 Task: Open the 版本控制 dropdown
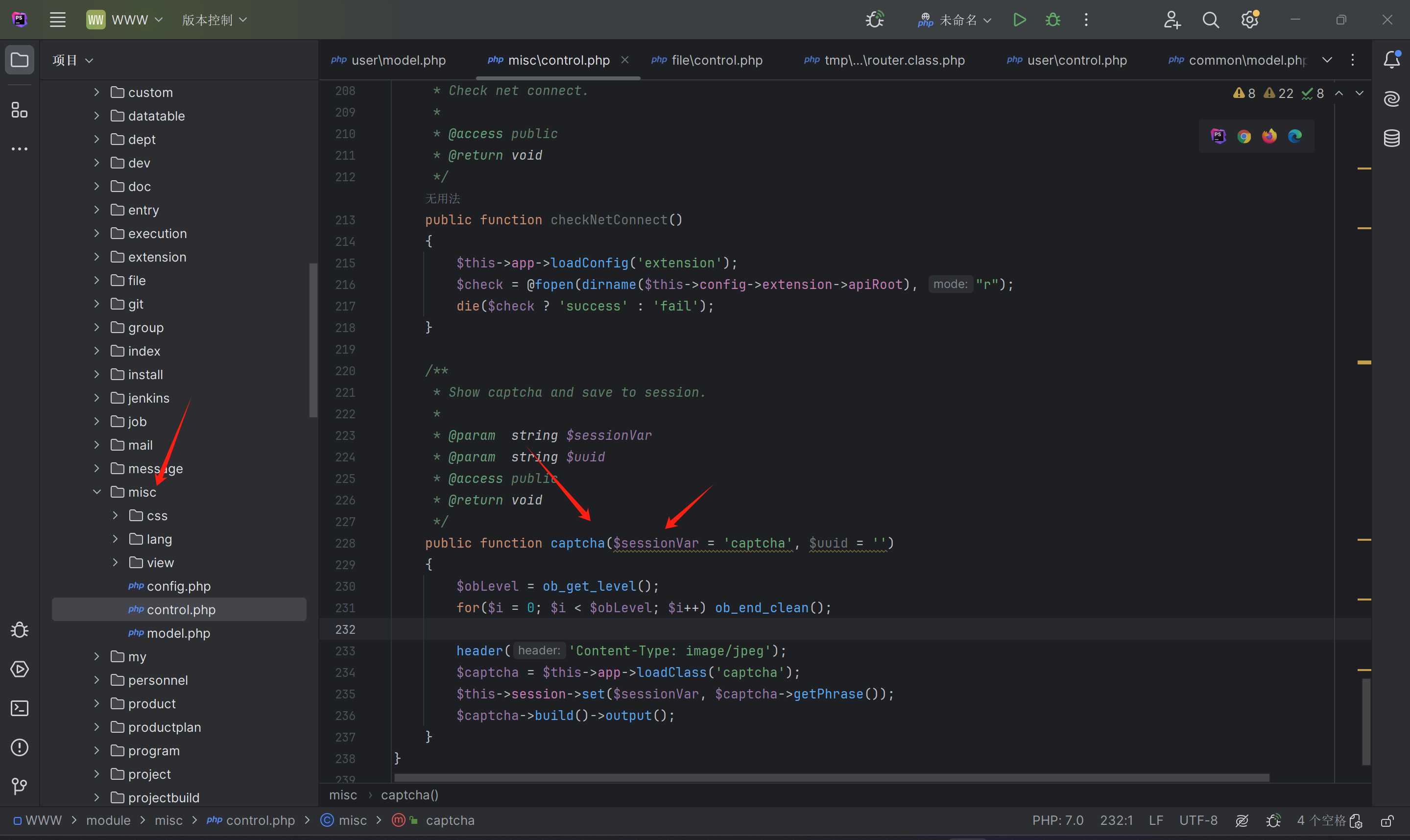coord(215,20)
